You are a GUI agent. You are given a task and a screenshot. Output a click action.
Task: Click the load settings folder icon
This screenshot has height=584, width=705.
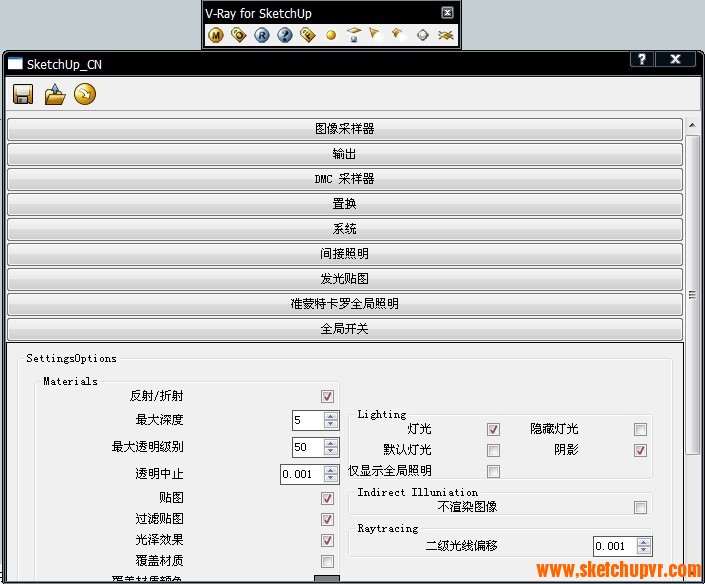pyautogui.click(x=54, y=94)
